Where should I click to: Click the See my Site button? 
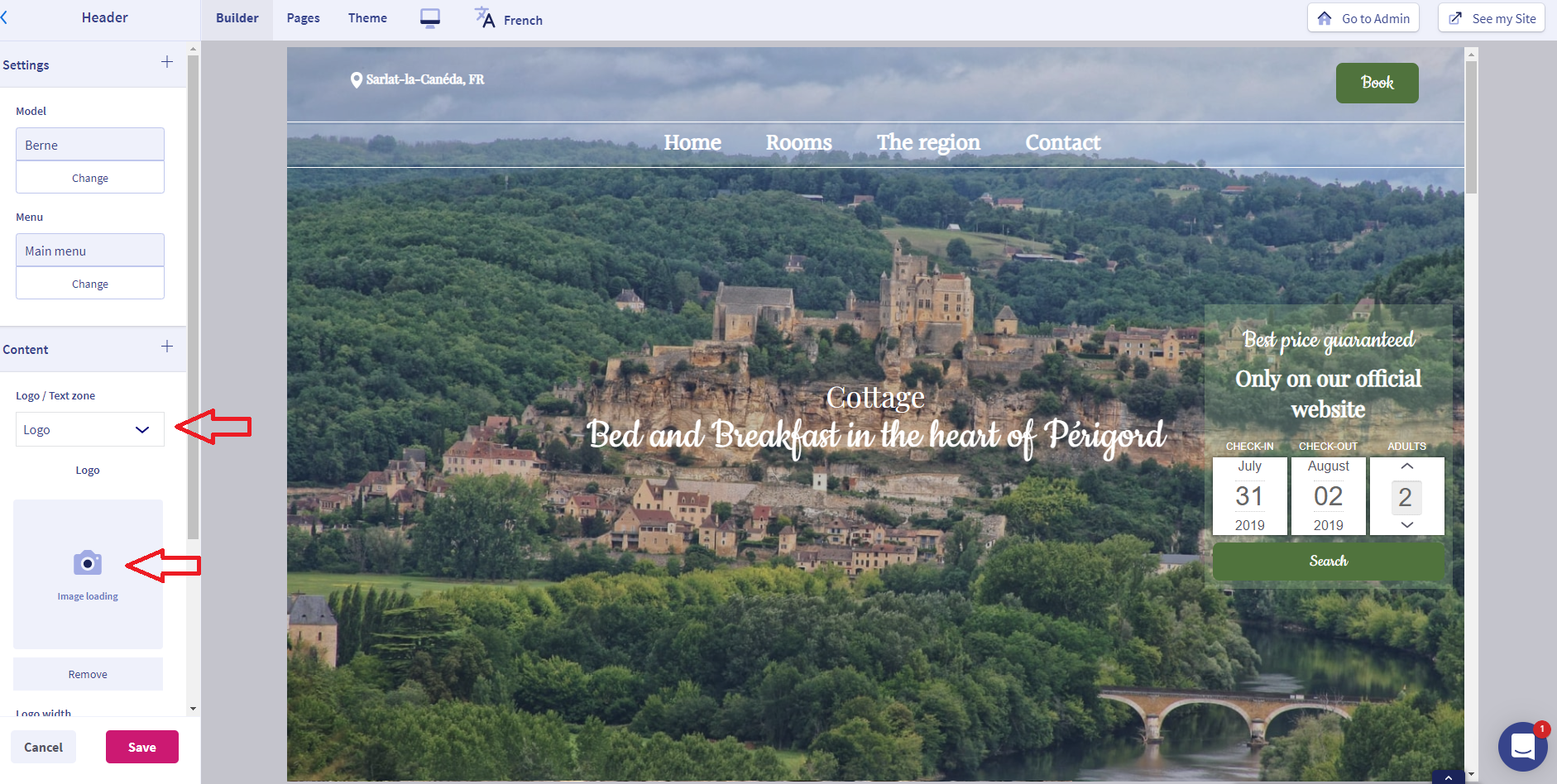click(1492, 18)
